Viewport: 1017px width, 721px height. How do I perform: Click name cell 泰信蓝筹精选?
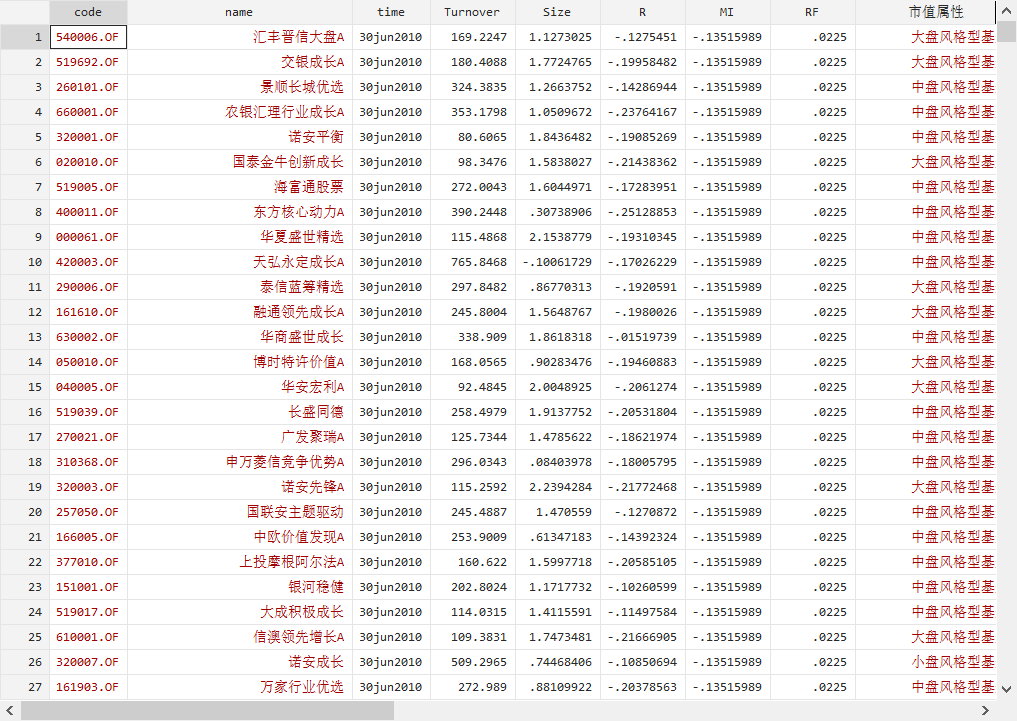(x=239, y=287)
